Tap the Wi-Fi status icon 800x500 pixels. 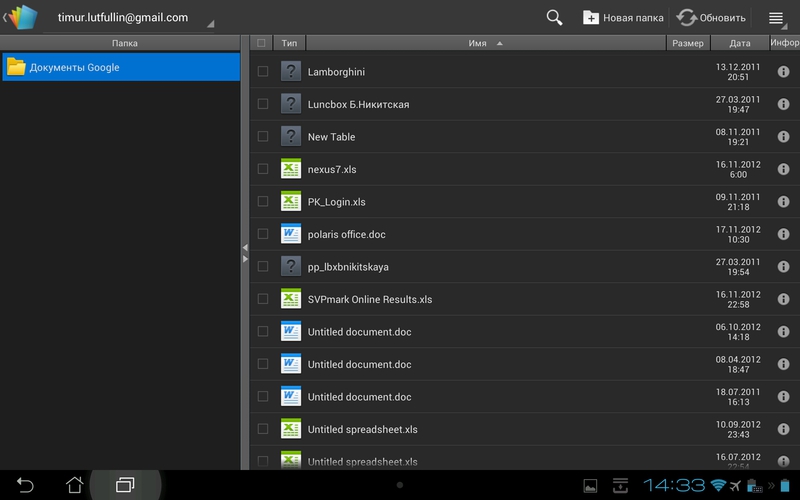pyautogui.click(x=718, y=485)
